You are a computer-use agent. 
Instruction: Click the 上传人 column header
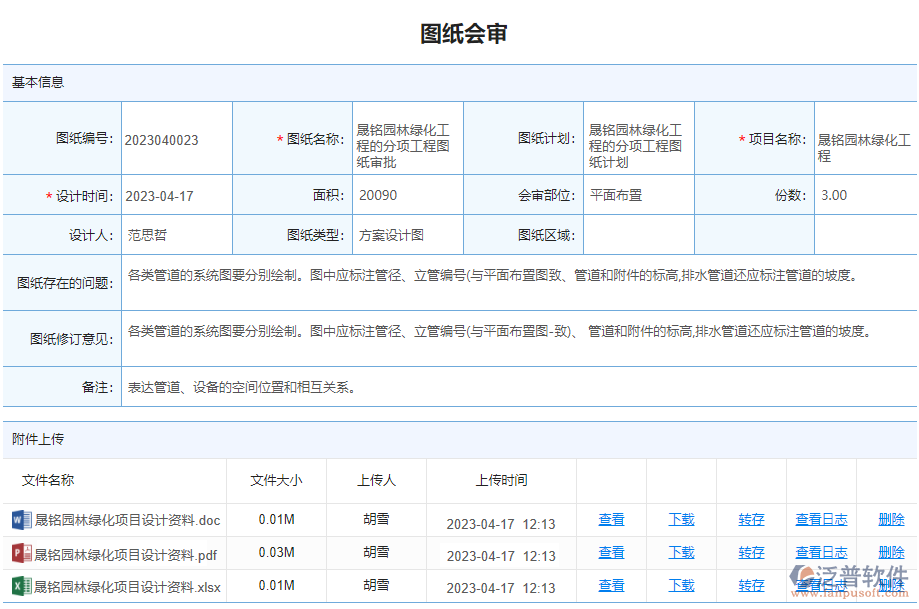(376, 480)
